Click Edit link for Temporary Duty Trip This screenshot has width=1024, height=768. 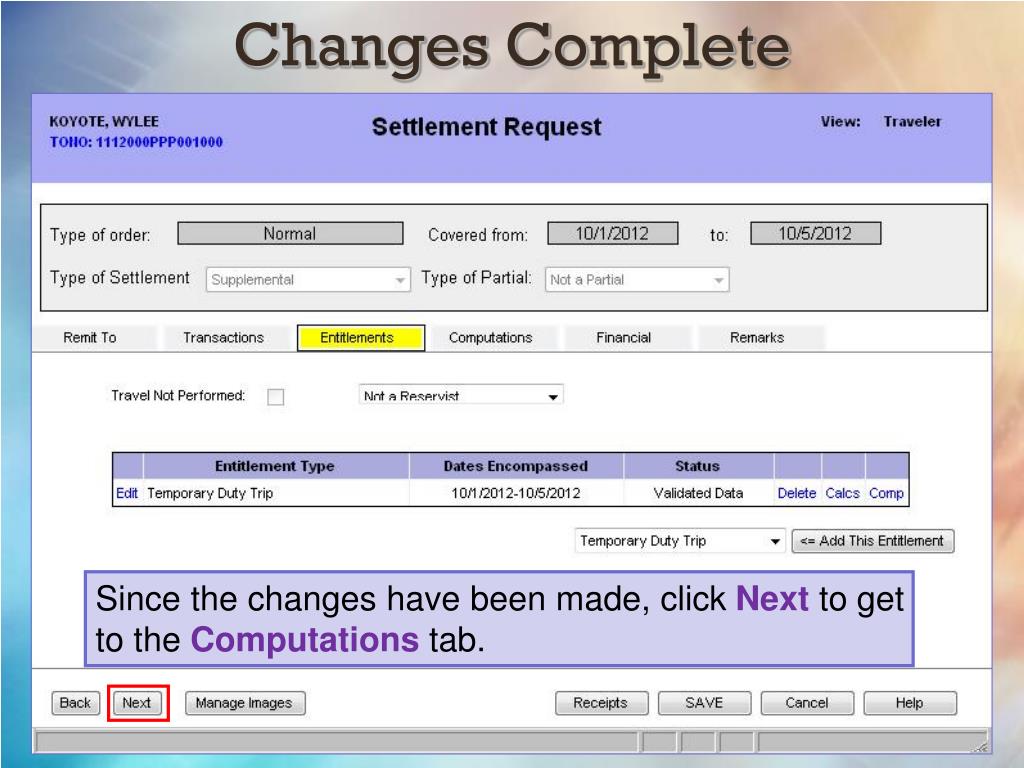(x=127, y=493)
